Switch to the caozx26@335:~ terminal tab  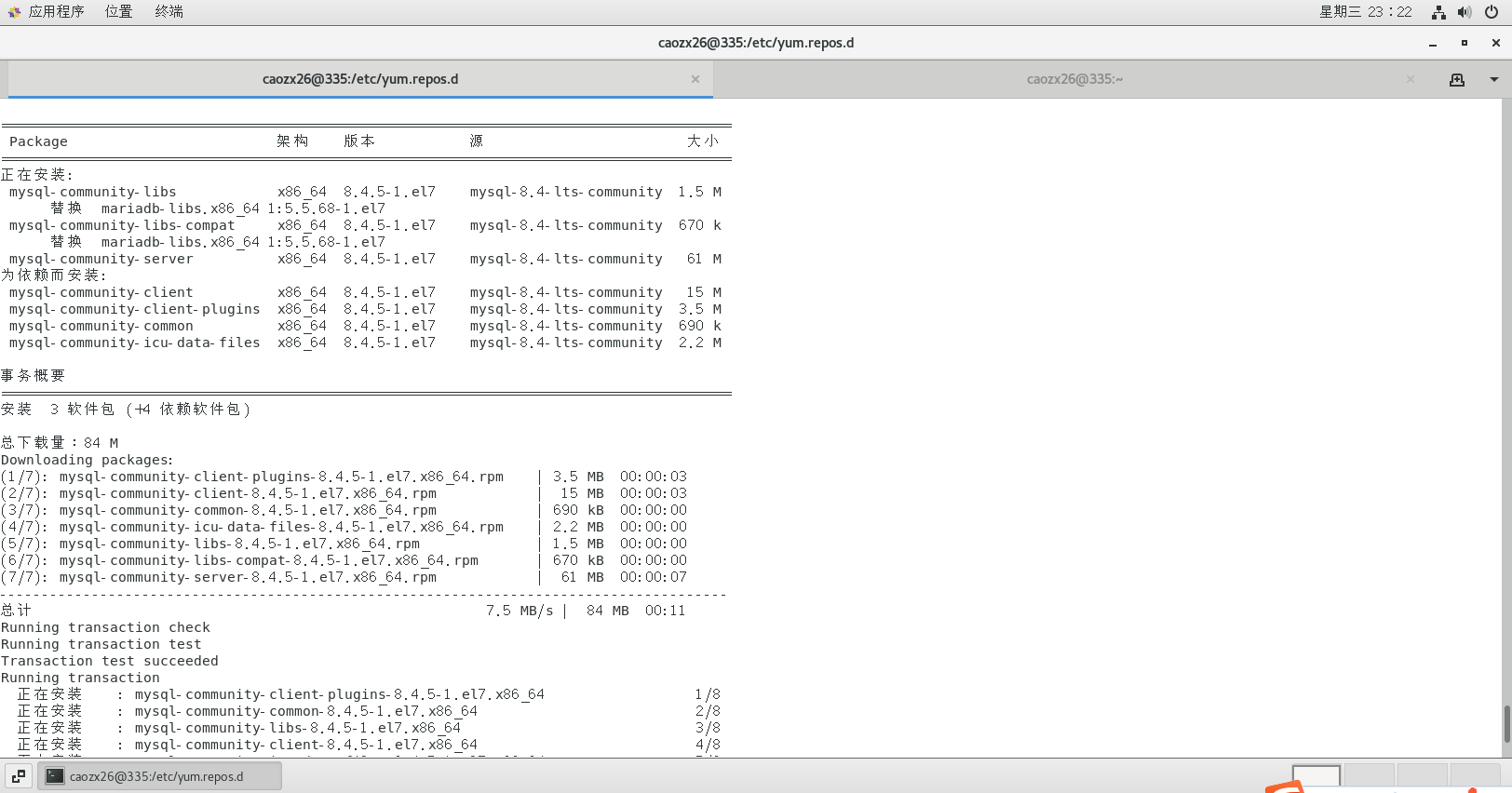pos(1074,79)
